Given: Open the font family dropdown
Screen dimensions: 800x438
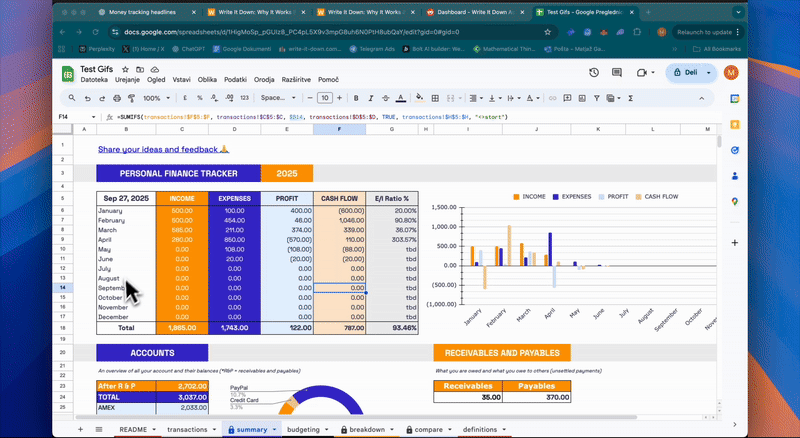Looking at the screenshot, I should [x=275, y=98].
